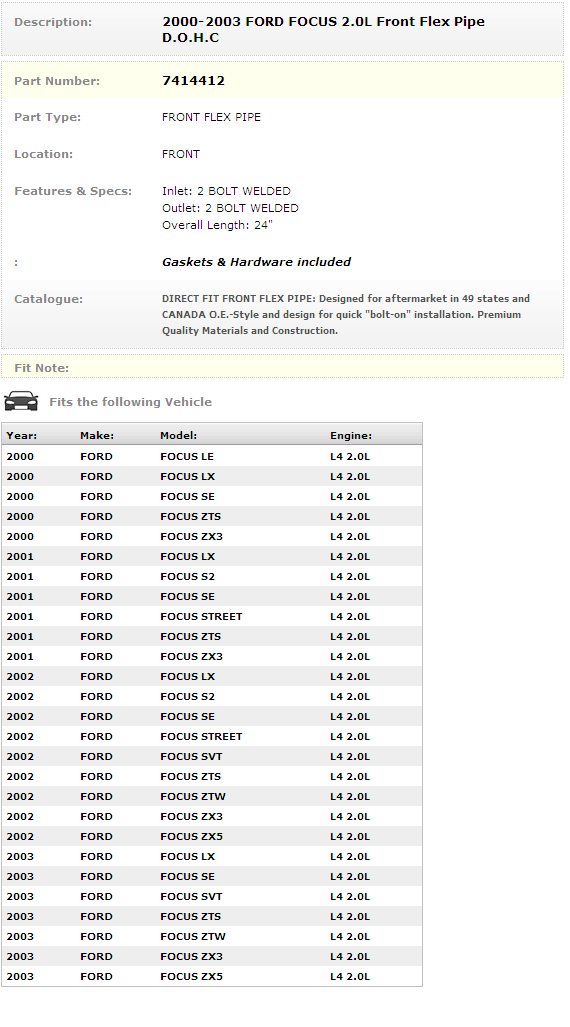Select the 2000 FOCUS LX model cell
This screenshot has height=1027, width=570.
[187, 477]
